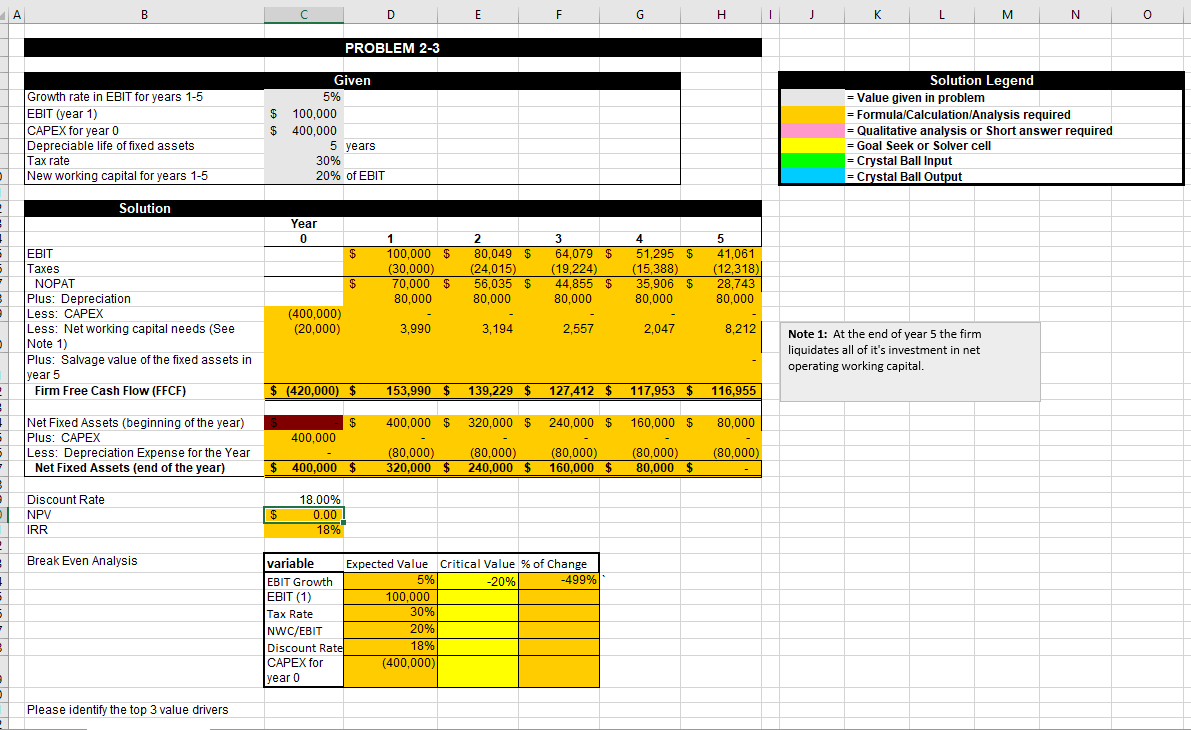Select the IRR value cell 18%

[304, 530]
